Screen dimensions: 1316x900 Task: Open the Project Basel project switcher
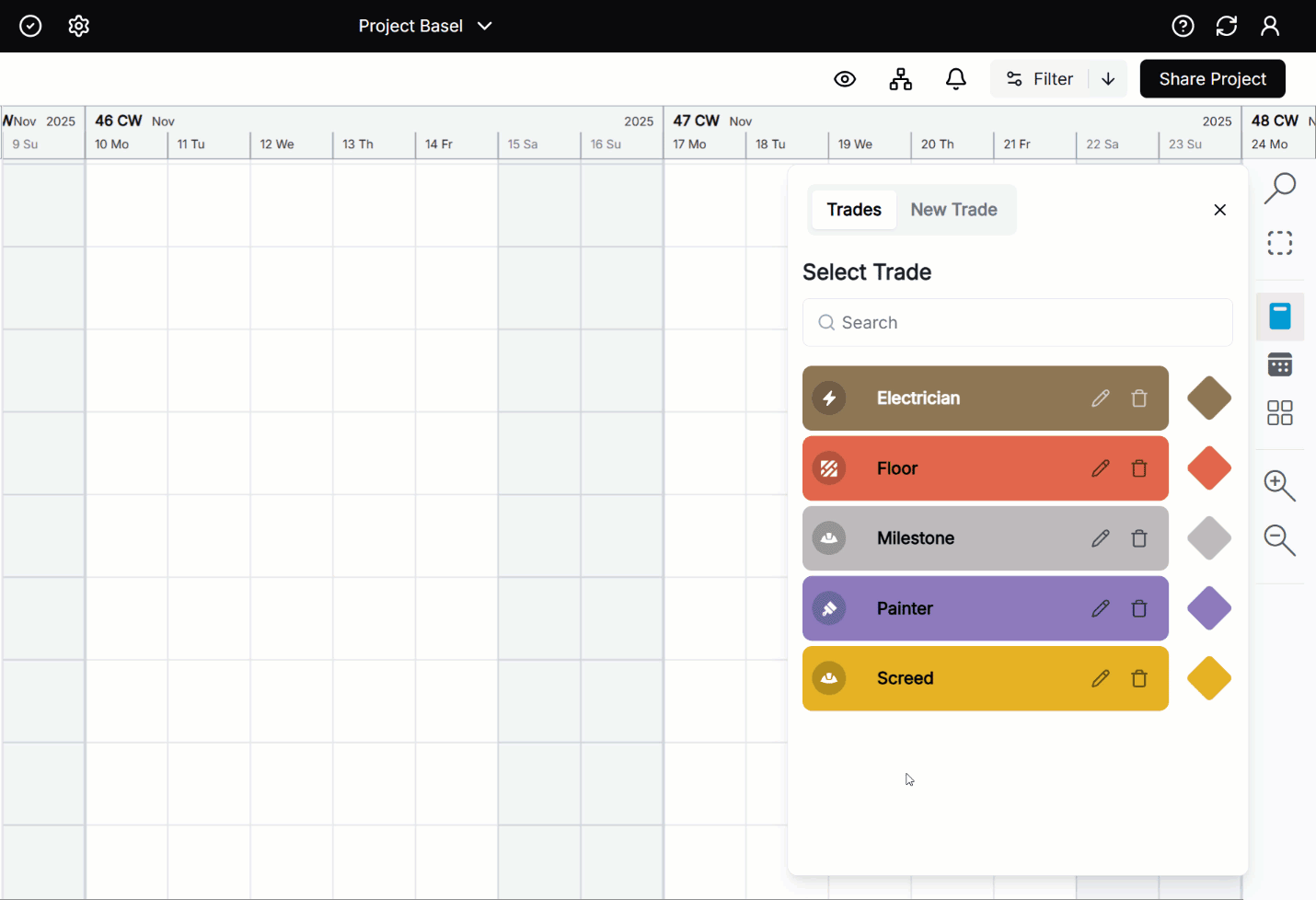426,26
